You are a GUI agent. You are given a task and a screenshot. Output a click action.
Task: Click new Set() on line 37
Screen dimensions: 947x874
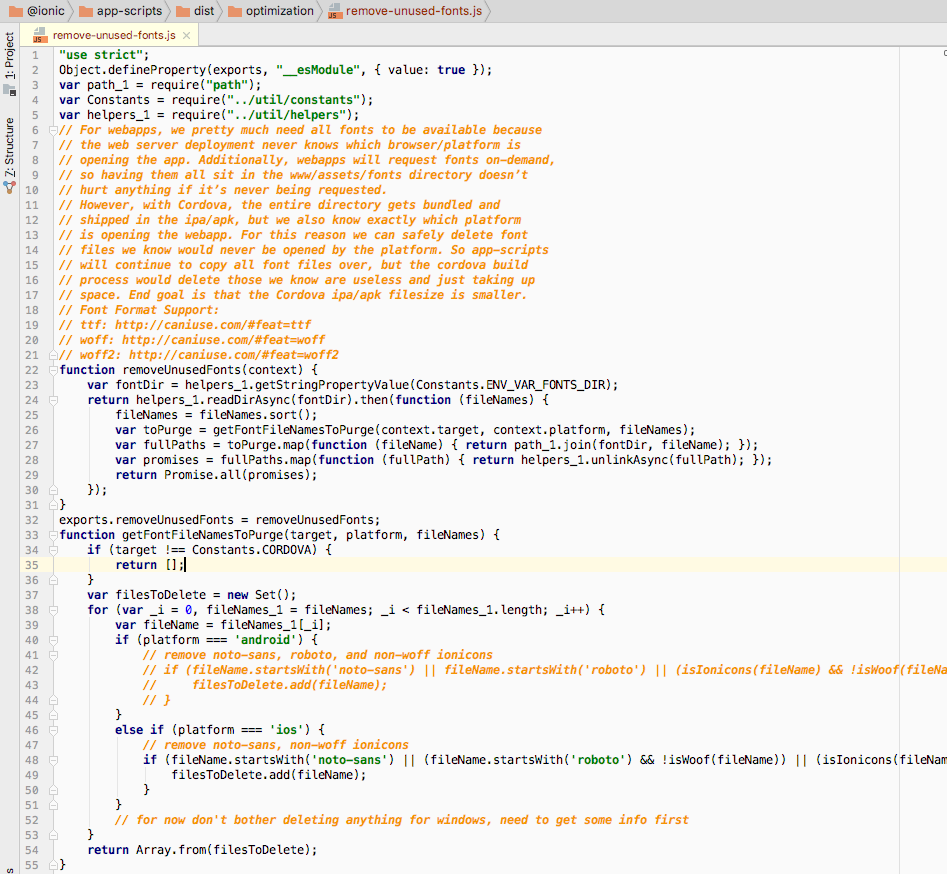click(258, 595)
